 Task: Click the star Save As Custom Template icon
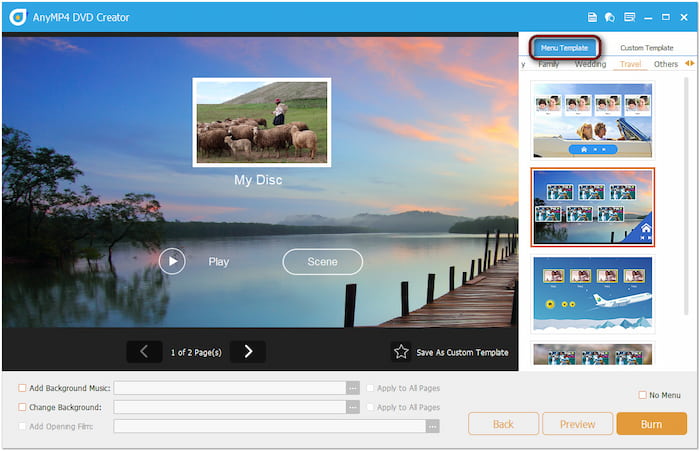[x=401, y=352]
